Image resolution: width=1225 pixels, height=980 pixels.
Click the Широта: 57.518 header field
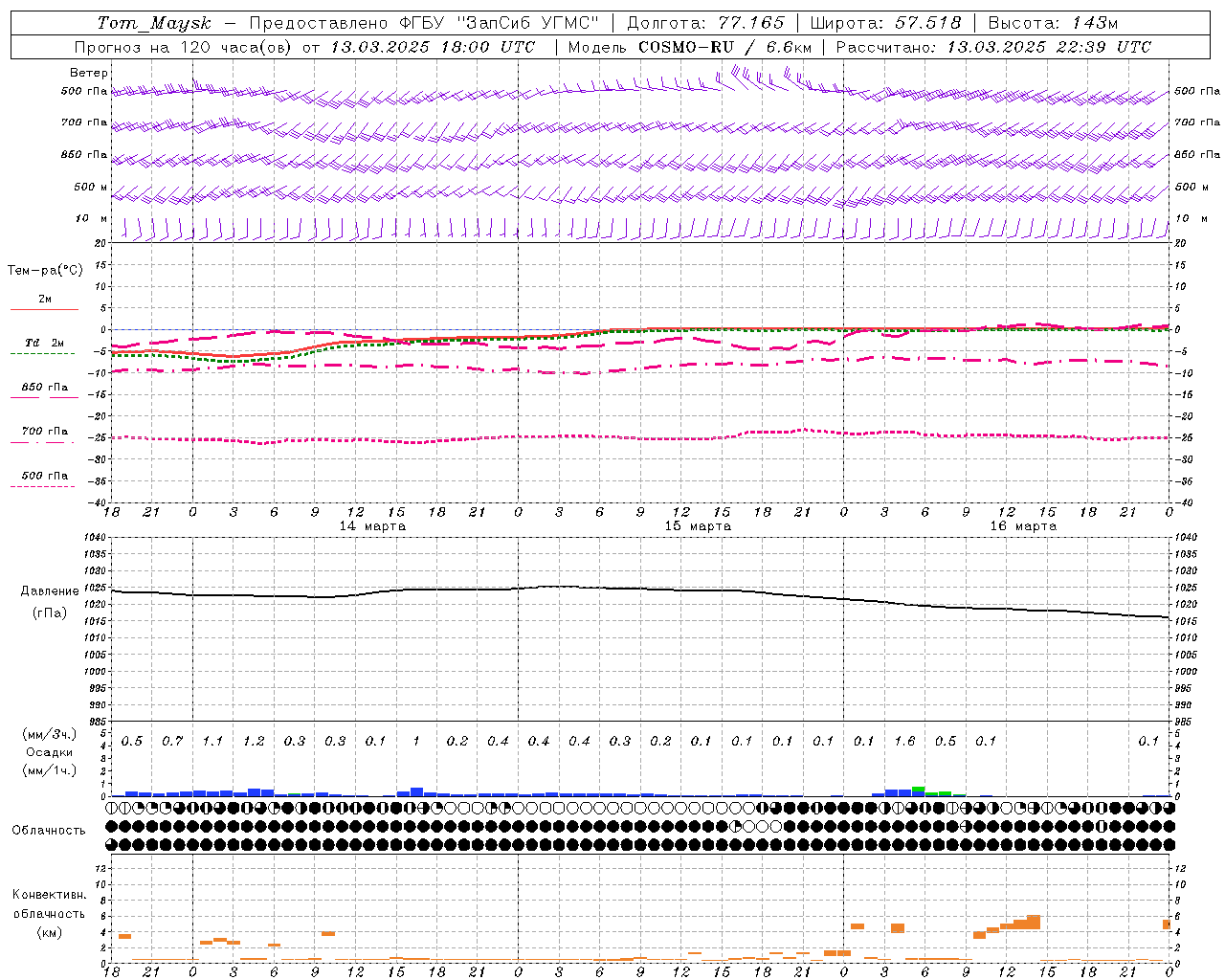[887, 23]
